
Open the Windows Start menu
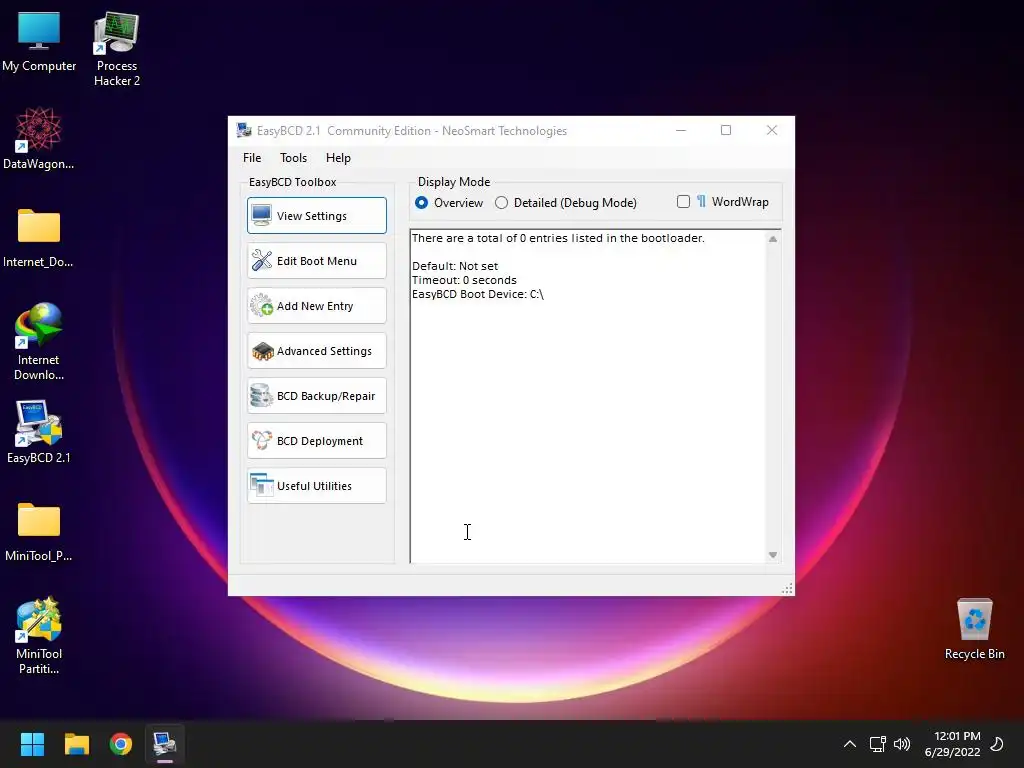(x=32, y=744)
